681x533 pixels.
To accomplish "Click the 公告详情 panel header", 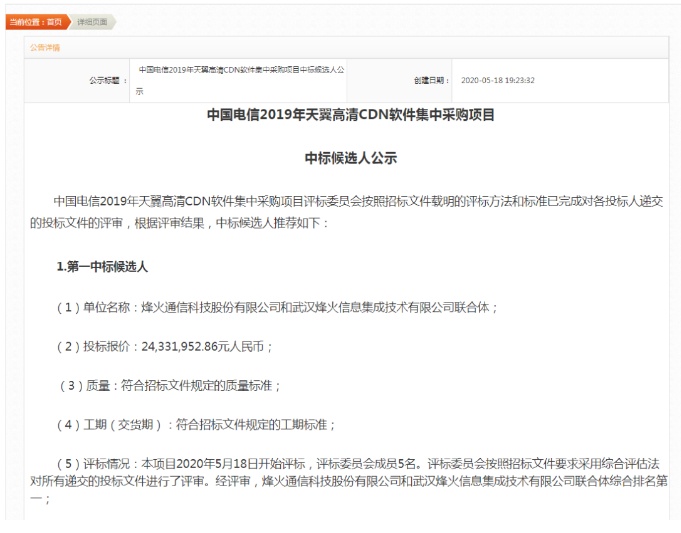I will 45,47.
